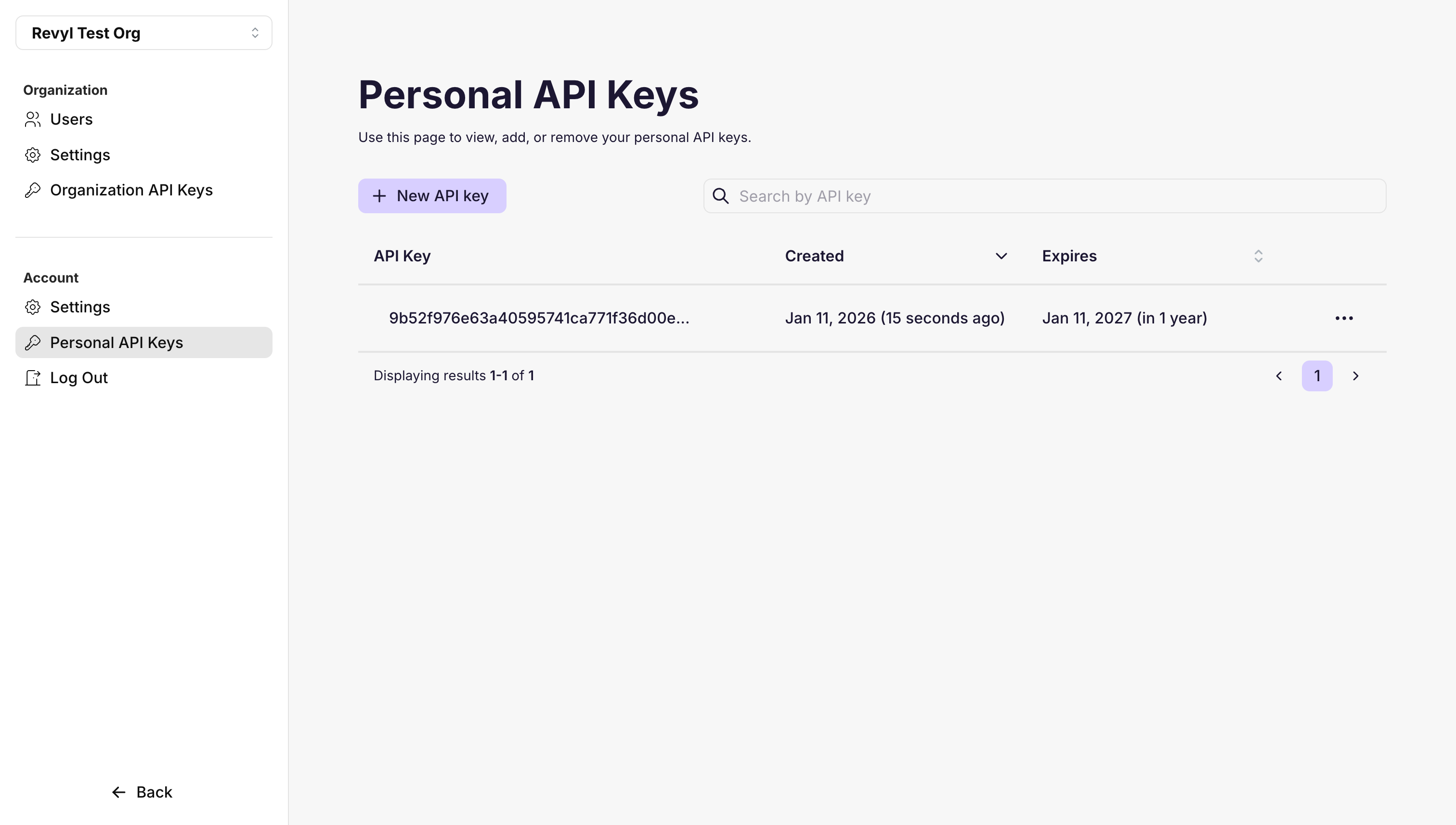Screen dimensions: 1456x825
Task: Open Personal API Keys from the sidebar
Action: [x=117, y=342]
